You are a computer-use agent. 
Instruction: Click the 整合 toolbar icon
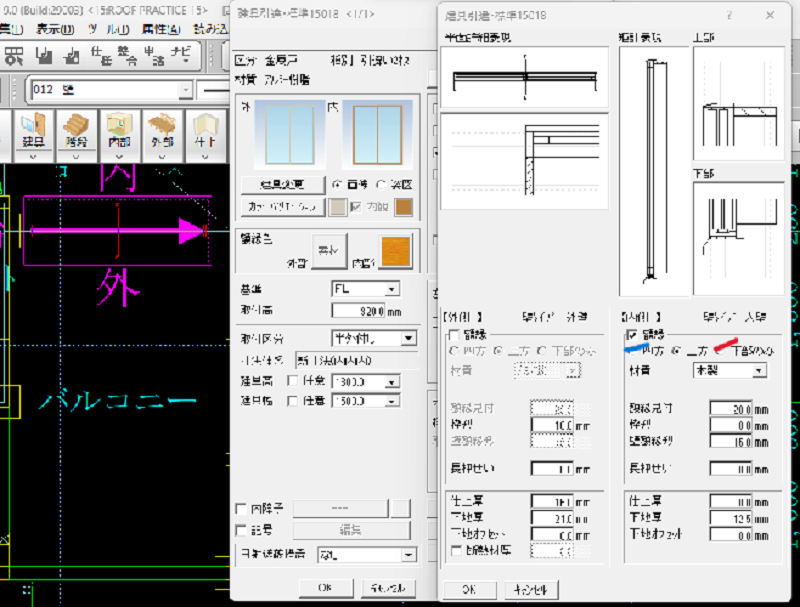[128, 56]
